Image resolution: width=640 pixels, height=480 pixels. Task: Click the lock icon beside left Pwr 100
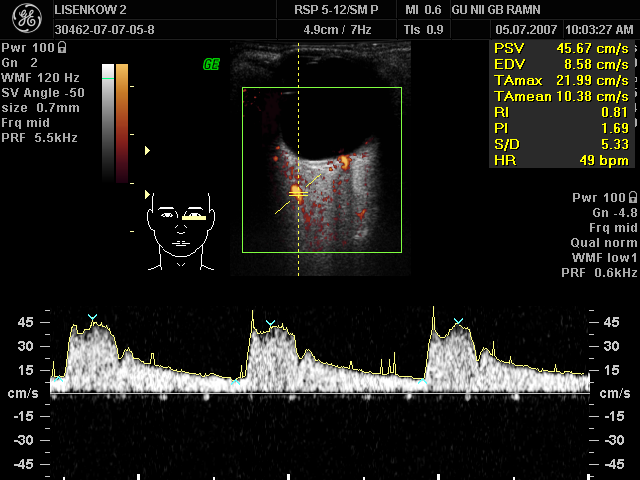pyautogui.click(x=62, y=48)
